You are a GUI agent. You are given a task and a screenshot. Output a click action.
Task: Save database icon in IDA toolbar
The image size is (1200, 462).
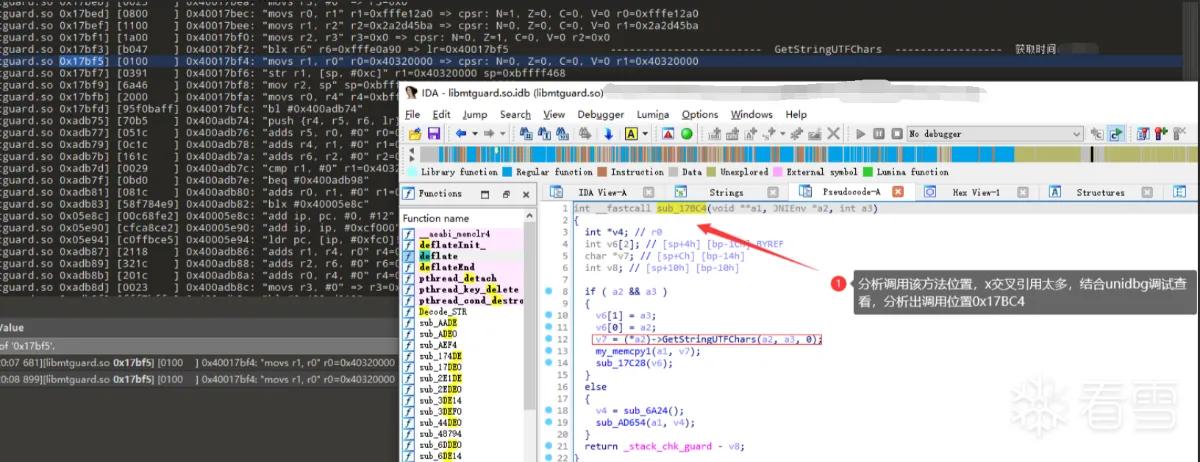pyautogui.click(x=434, y=133)
